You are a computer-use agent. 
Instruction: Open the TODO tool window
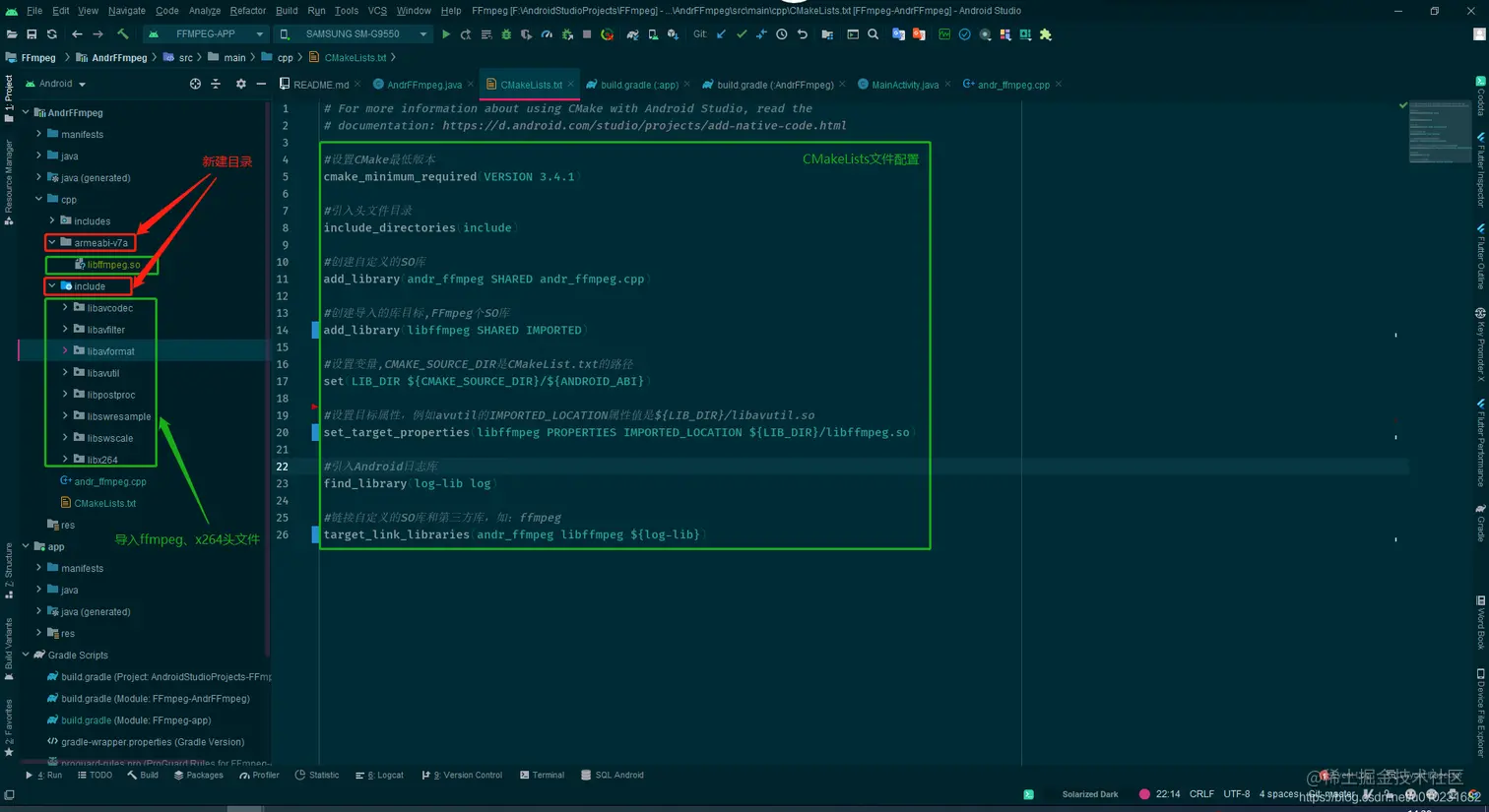95,776
